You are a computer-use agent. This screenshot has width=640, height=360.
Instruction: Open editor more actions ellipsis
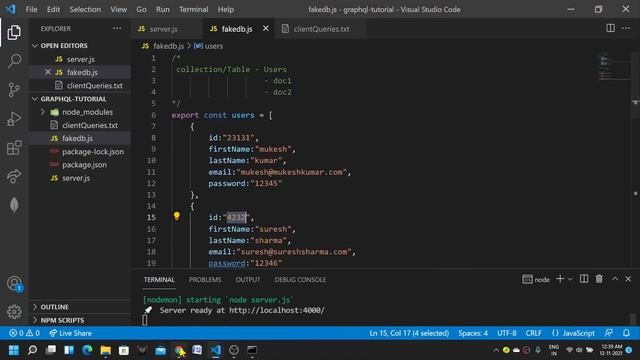click(626, 28)
